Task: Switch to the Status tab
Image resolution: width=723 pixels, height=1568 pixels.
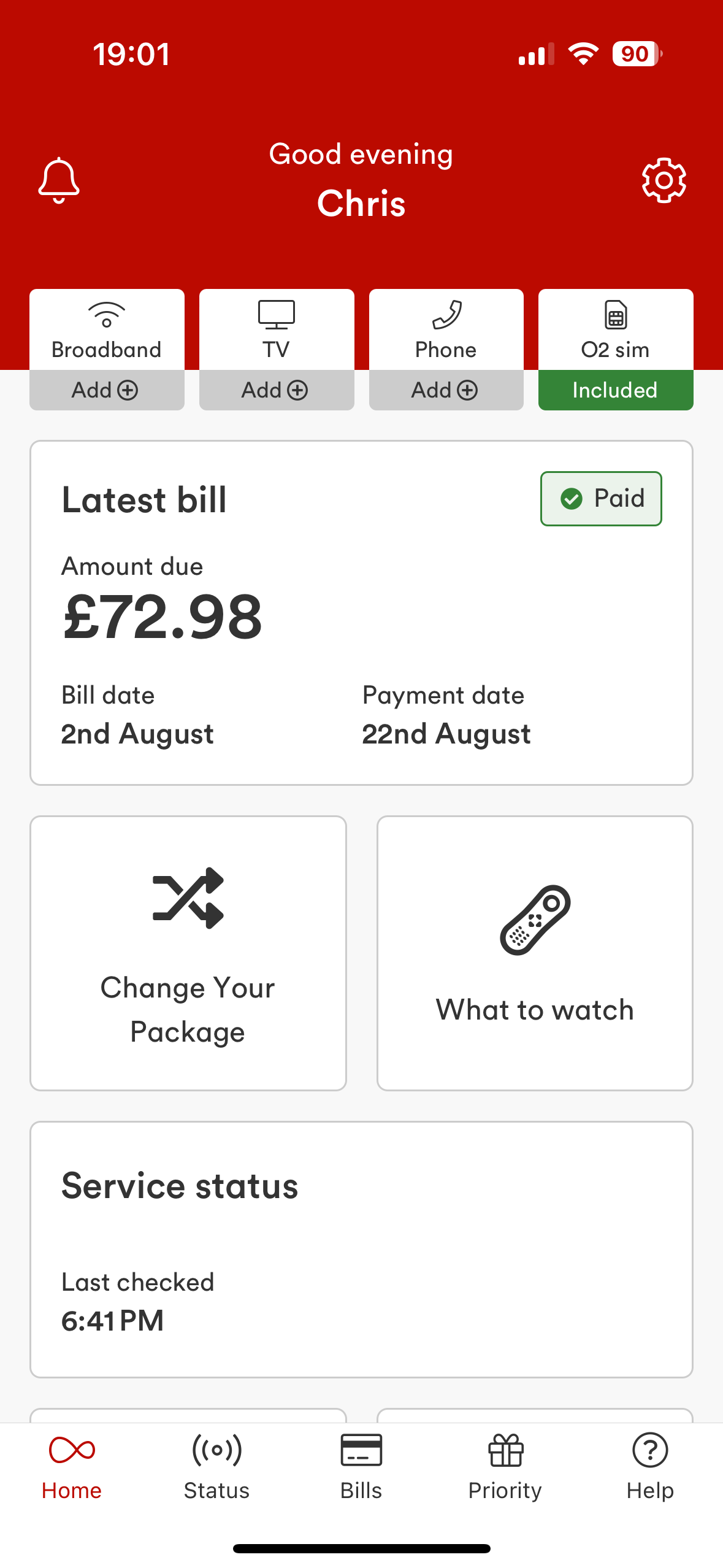Action: [x=216, y=1467]
